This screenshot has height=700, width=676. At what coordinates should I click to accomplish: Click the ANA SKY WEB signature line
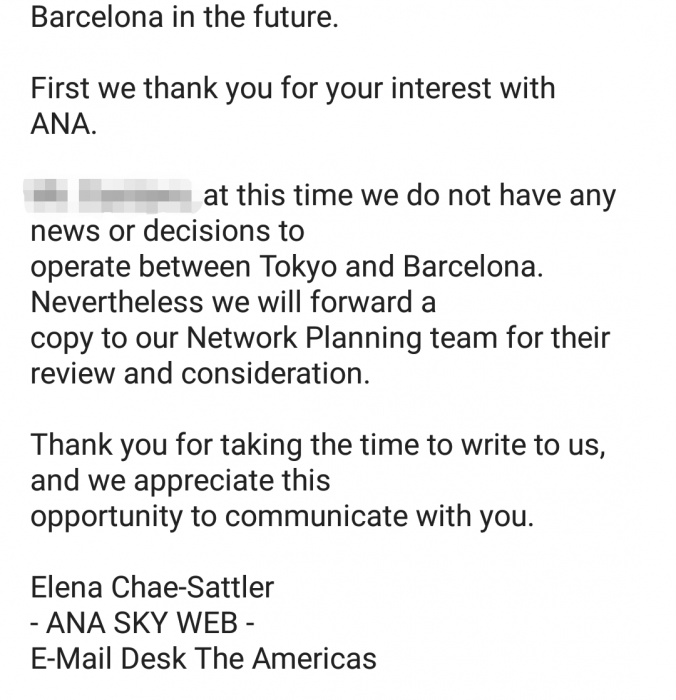pyautogui.click(x=142, y=623)
